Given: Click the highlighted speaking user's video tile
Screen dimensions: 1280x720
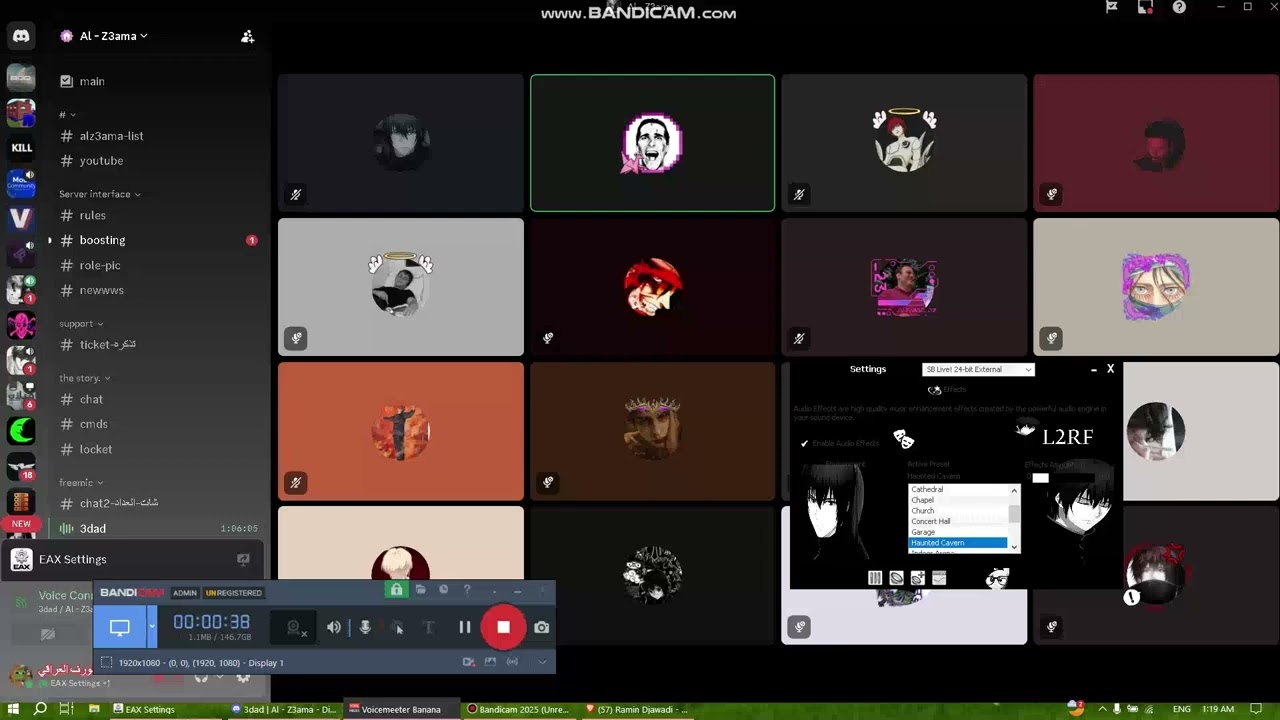Looking at the screenshot, I should coord(652,143).
